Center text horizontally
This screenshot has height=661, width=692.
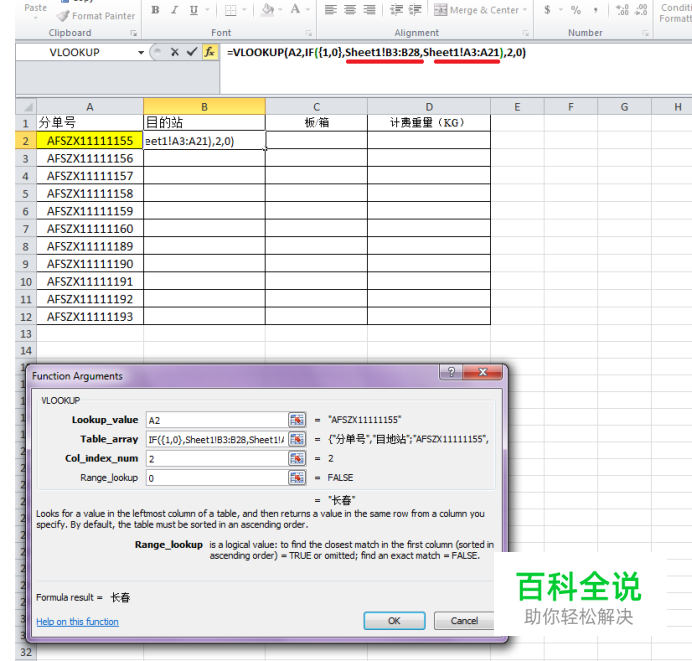(x=350, y=10)
